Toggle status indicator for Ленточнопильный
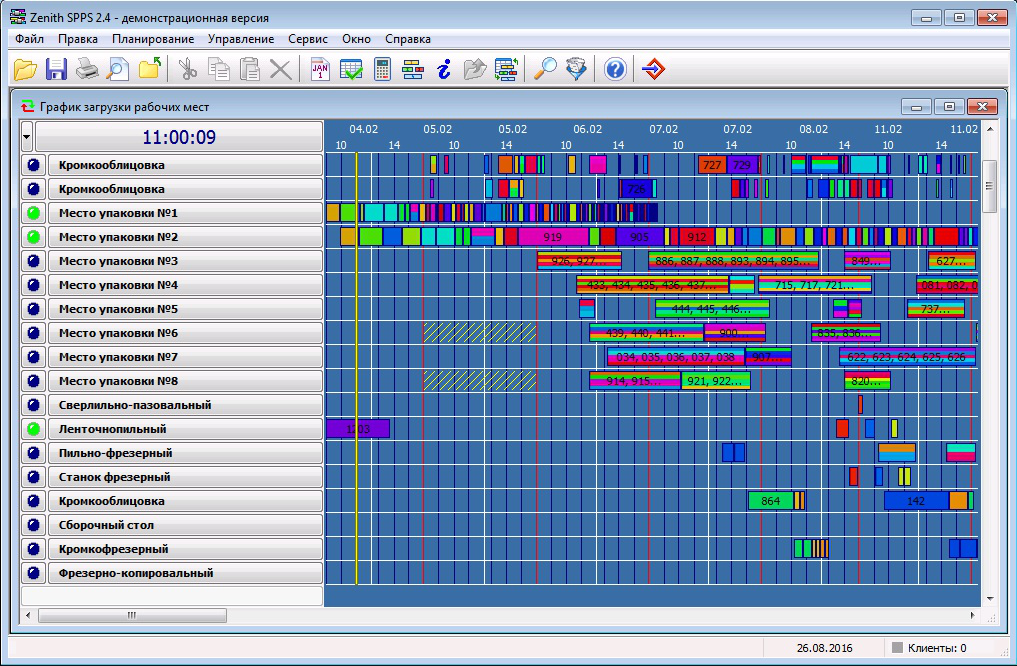The height and width of the screenshot is (666, 1017). (33, 429)
